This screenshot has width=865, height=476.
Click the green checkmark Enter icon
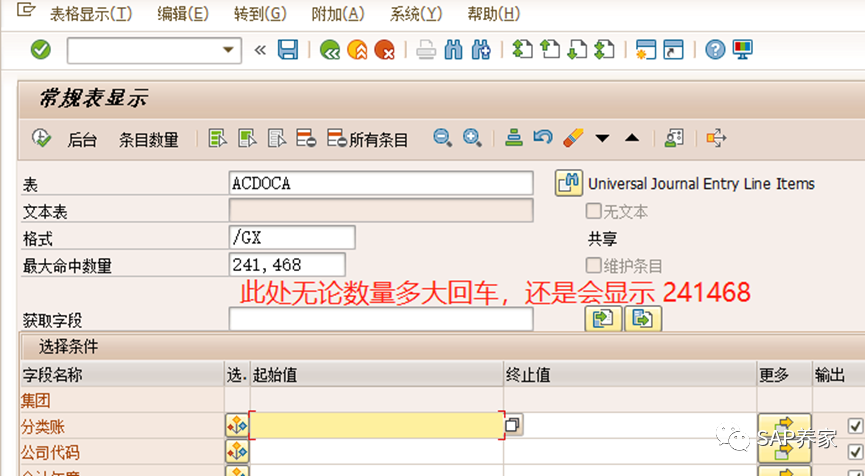40,50
